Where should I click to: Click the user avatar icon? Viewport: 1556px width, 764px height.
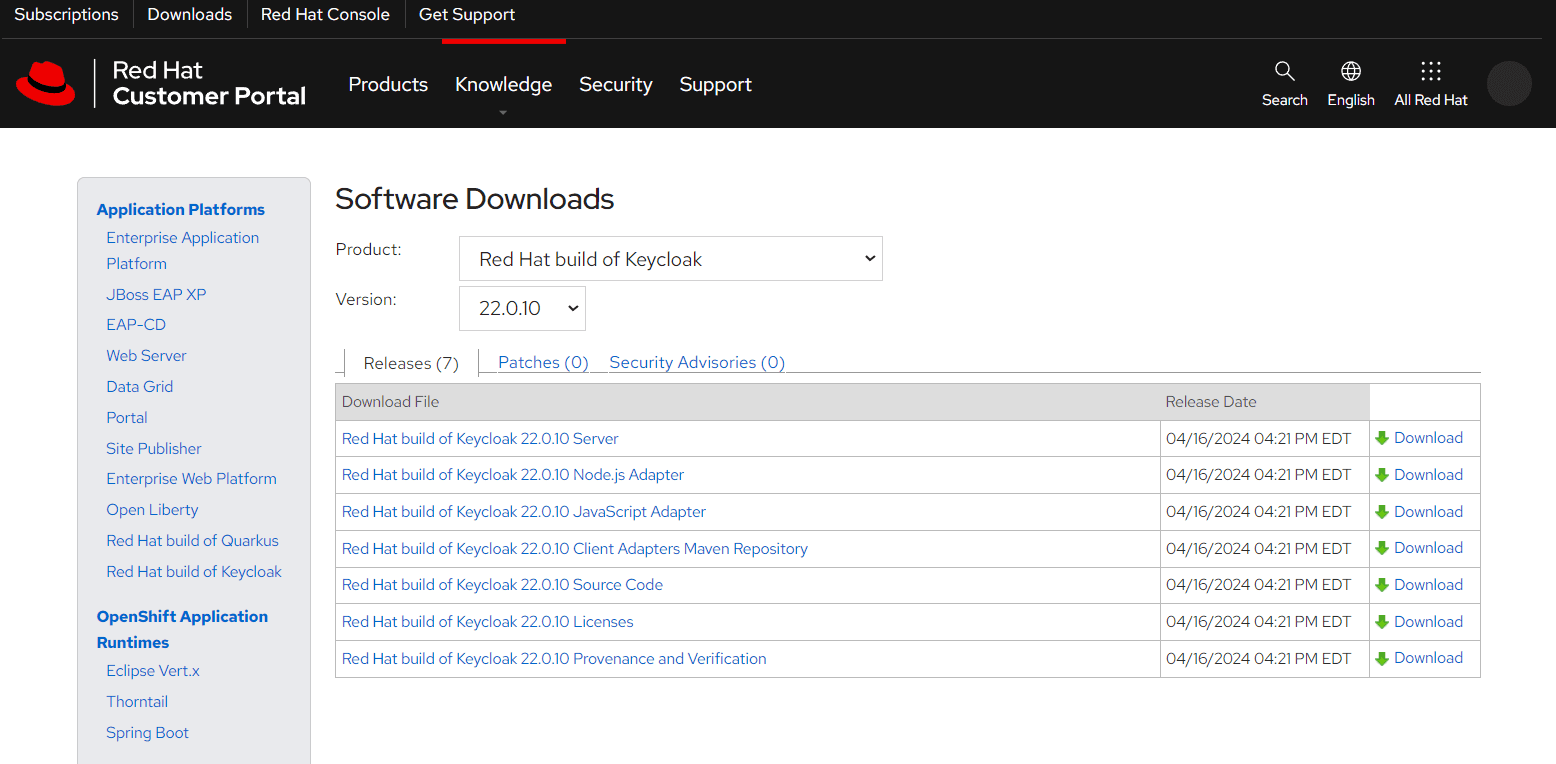tap(1509, 83)
